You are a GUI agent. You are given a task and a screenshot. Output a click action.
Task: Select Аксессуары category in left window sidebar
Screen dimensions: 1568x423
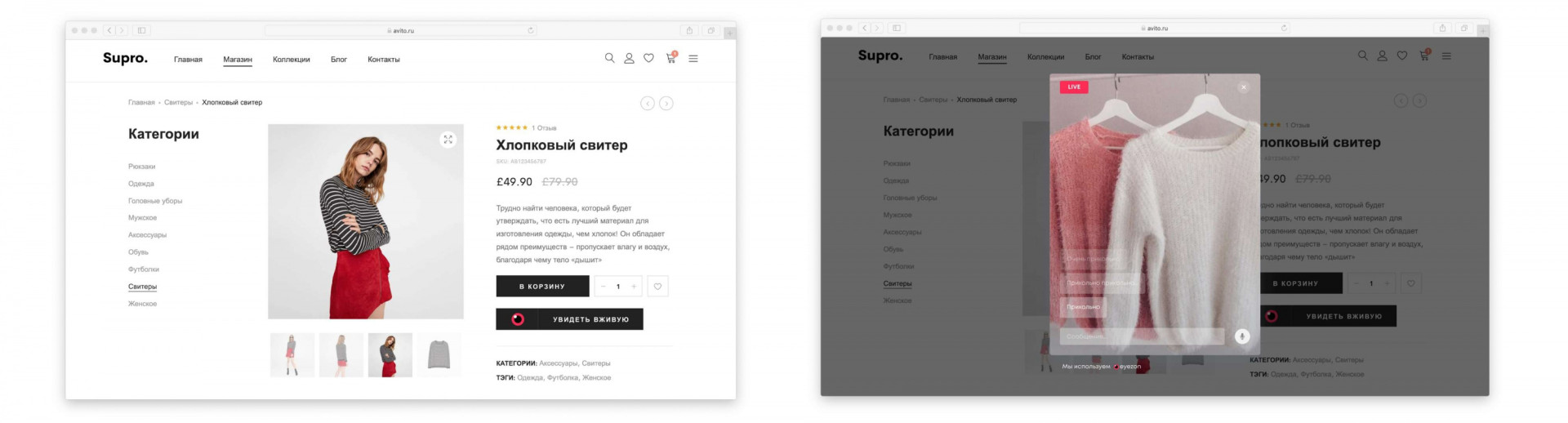tap(148, 235)
